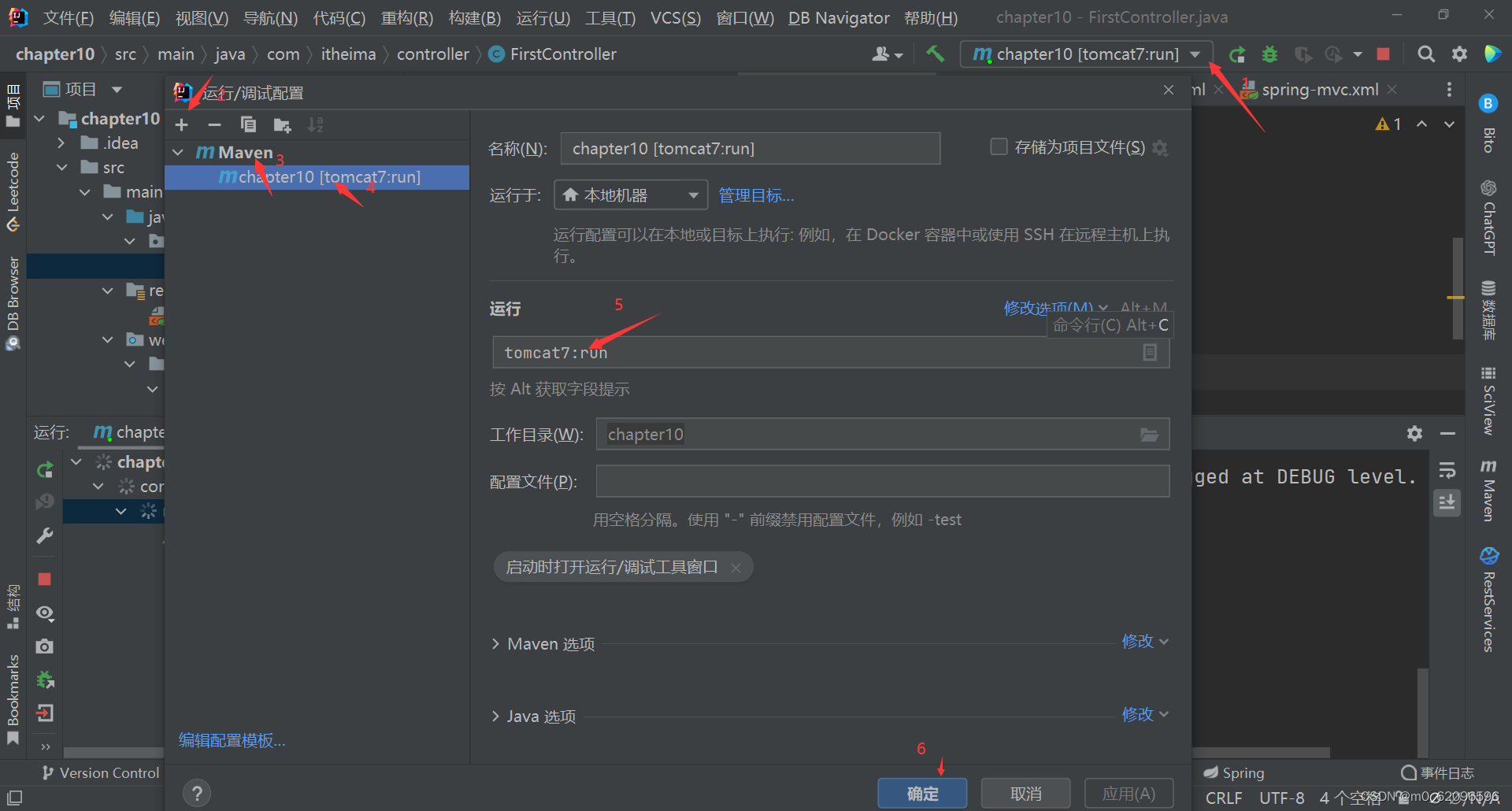Open the VCS(S) menu

point(676,17)
